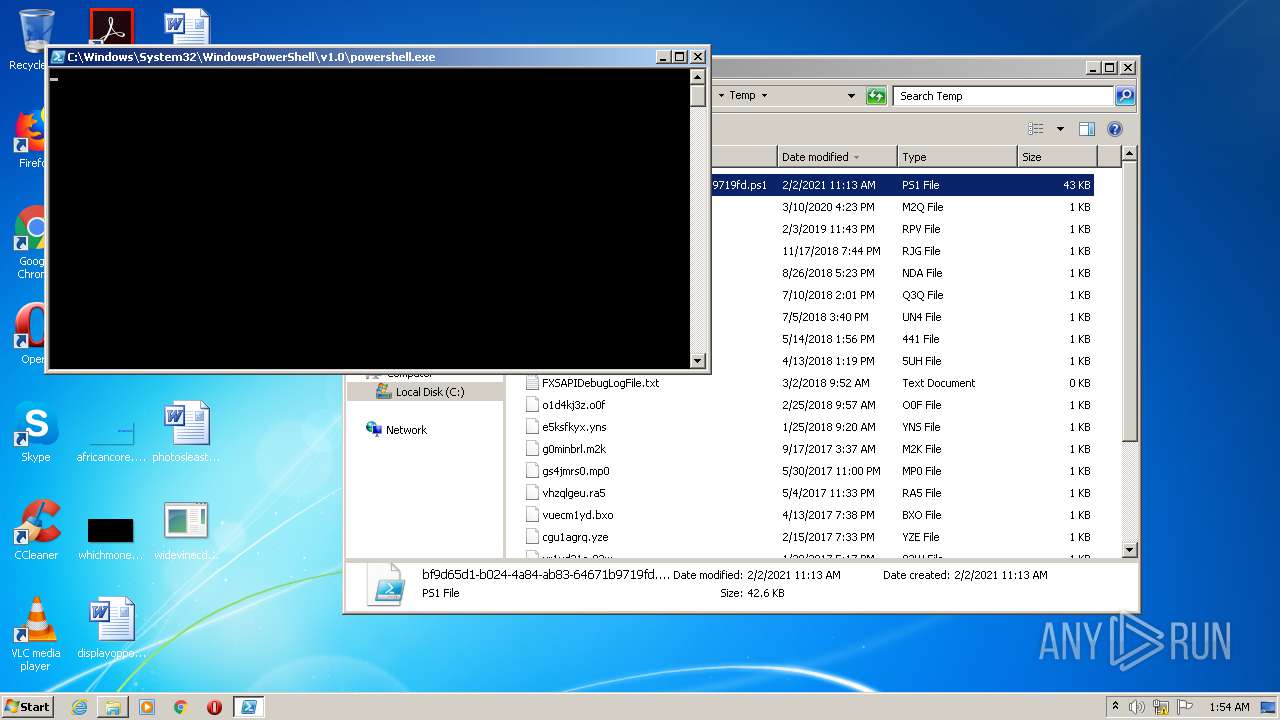
Task: Open the Explorer help icon
Action: [x=1115, y=129]
